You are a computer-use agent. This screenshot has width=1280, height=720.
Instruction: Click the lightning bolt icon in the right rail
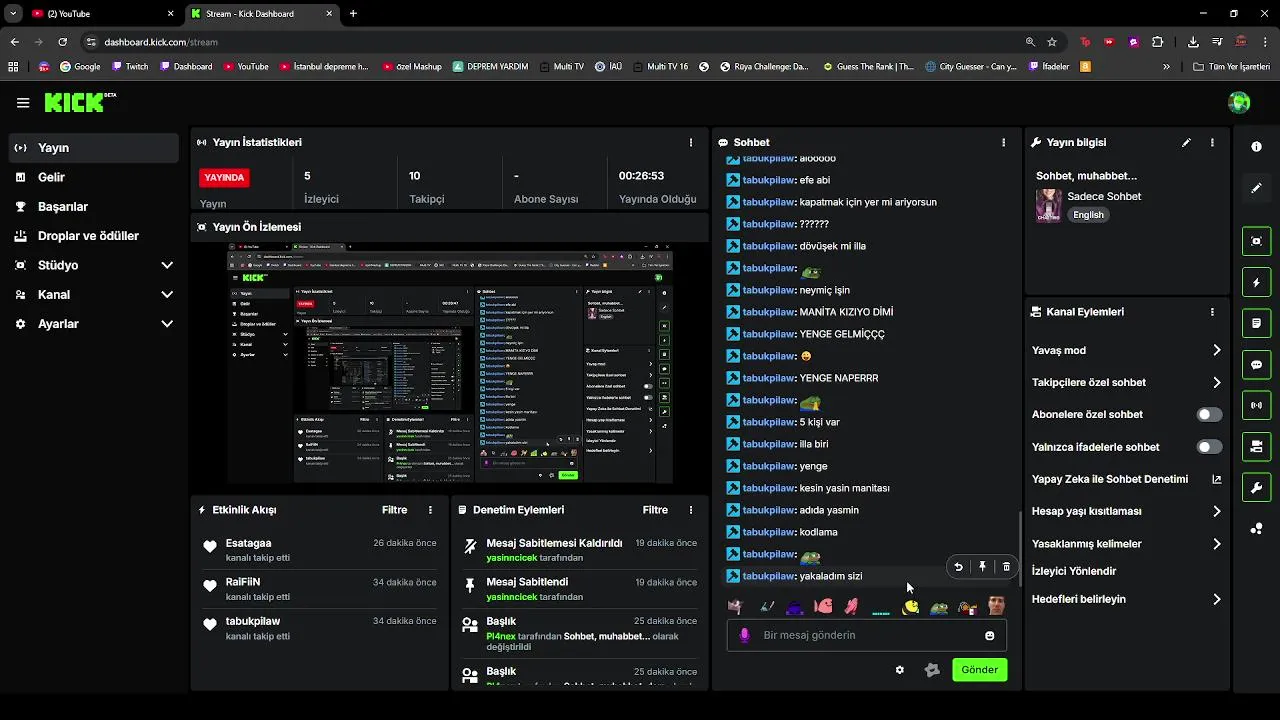(1256, 283)
